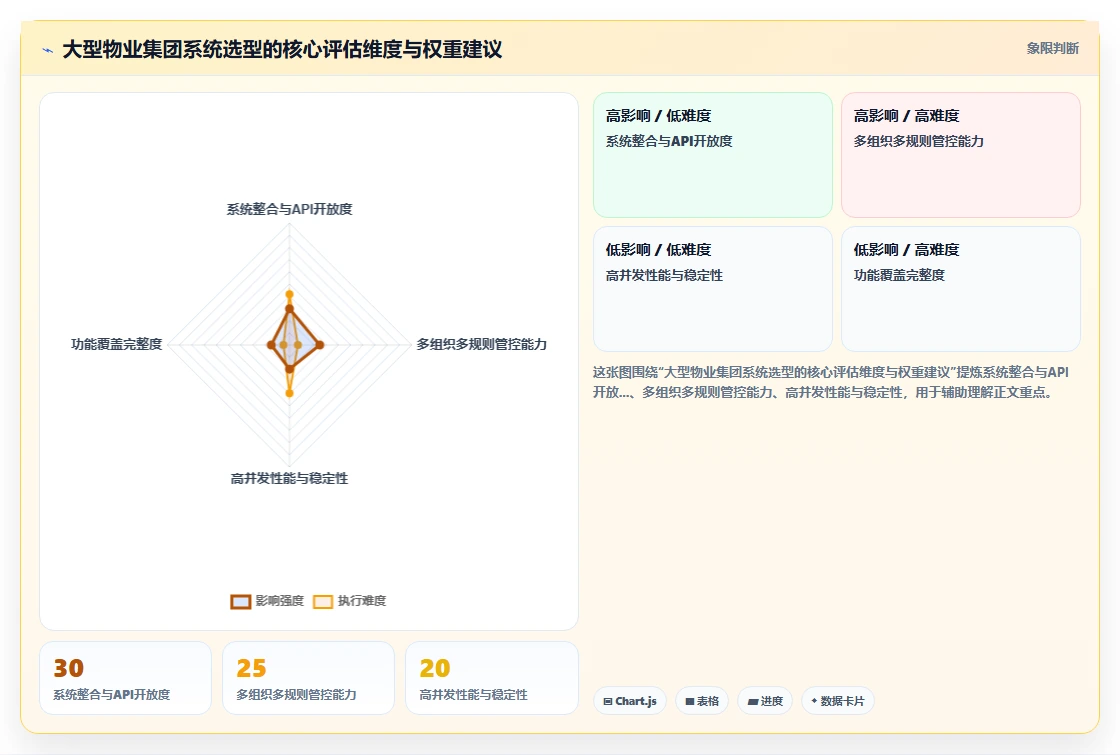1120x755 pixels.
Task: Click the rightmost brown radar data point
Action: click(320, 345)
